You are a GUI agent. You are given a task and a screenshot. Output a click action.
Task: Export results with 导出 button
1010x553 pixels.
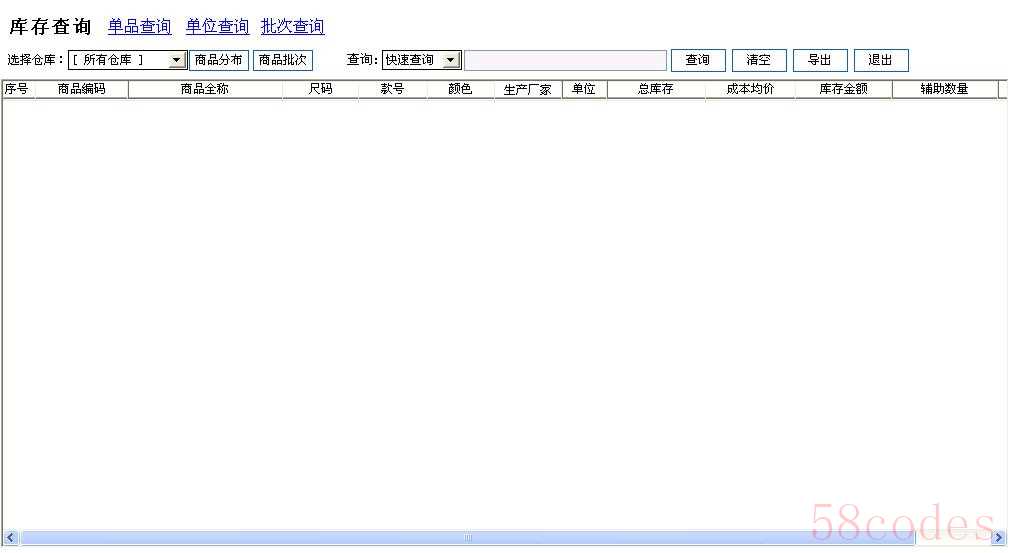tap(819, 60)
